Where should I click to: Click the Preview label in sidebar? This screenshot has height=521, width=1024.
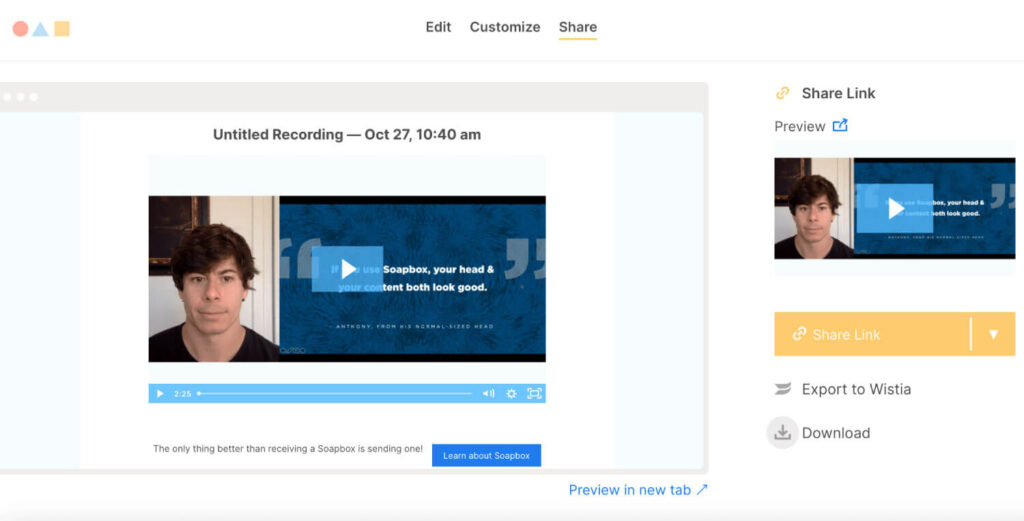click(x=800, y=126)
